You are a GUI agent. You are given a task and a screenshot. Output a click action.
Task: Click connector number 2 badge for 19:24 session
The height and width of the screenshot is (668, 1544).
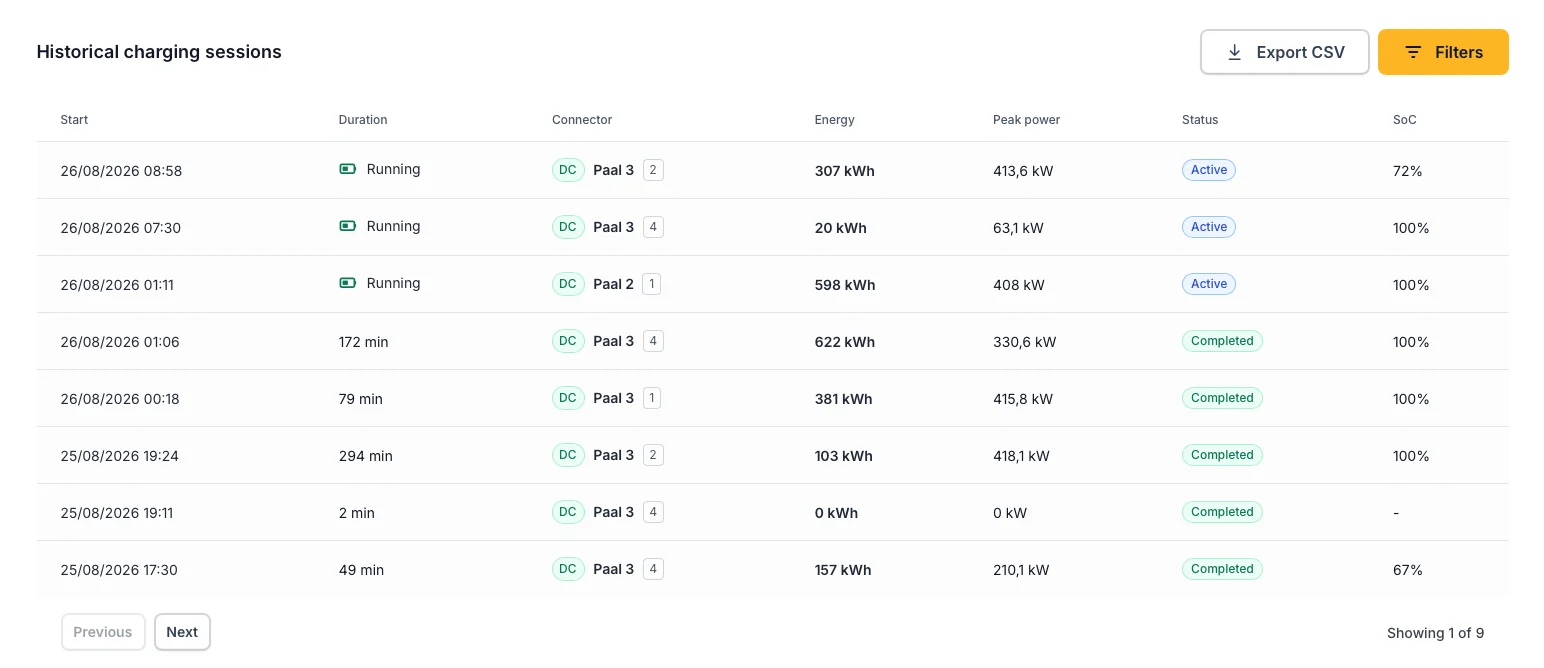(x=653, y=455)
